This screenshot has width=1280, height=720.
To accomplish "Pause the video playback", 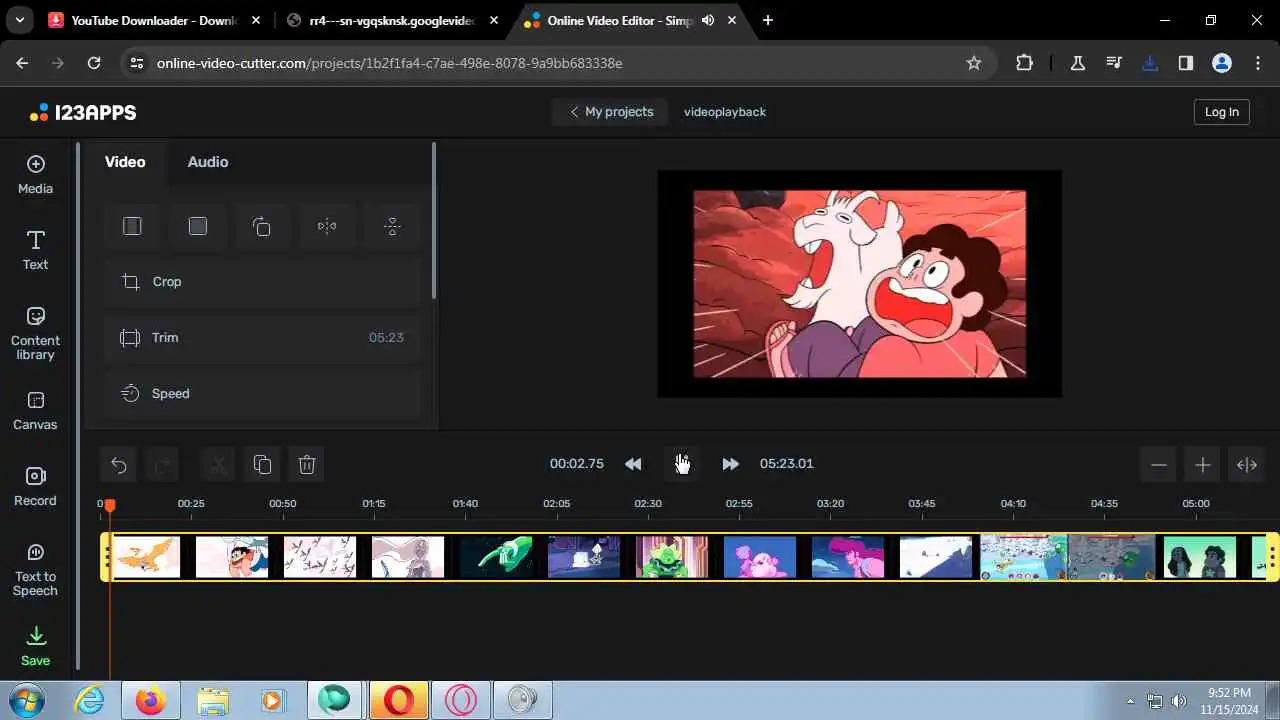I will click(682, 464).
